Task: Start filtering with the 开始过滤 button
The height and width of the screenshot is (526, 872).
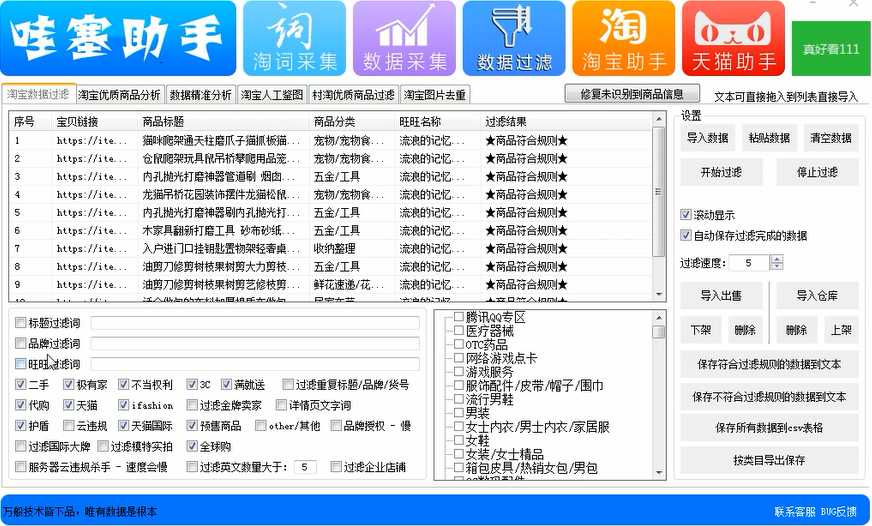Action: pyautogui.click(x=721, y=172)
